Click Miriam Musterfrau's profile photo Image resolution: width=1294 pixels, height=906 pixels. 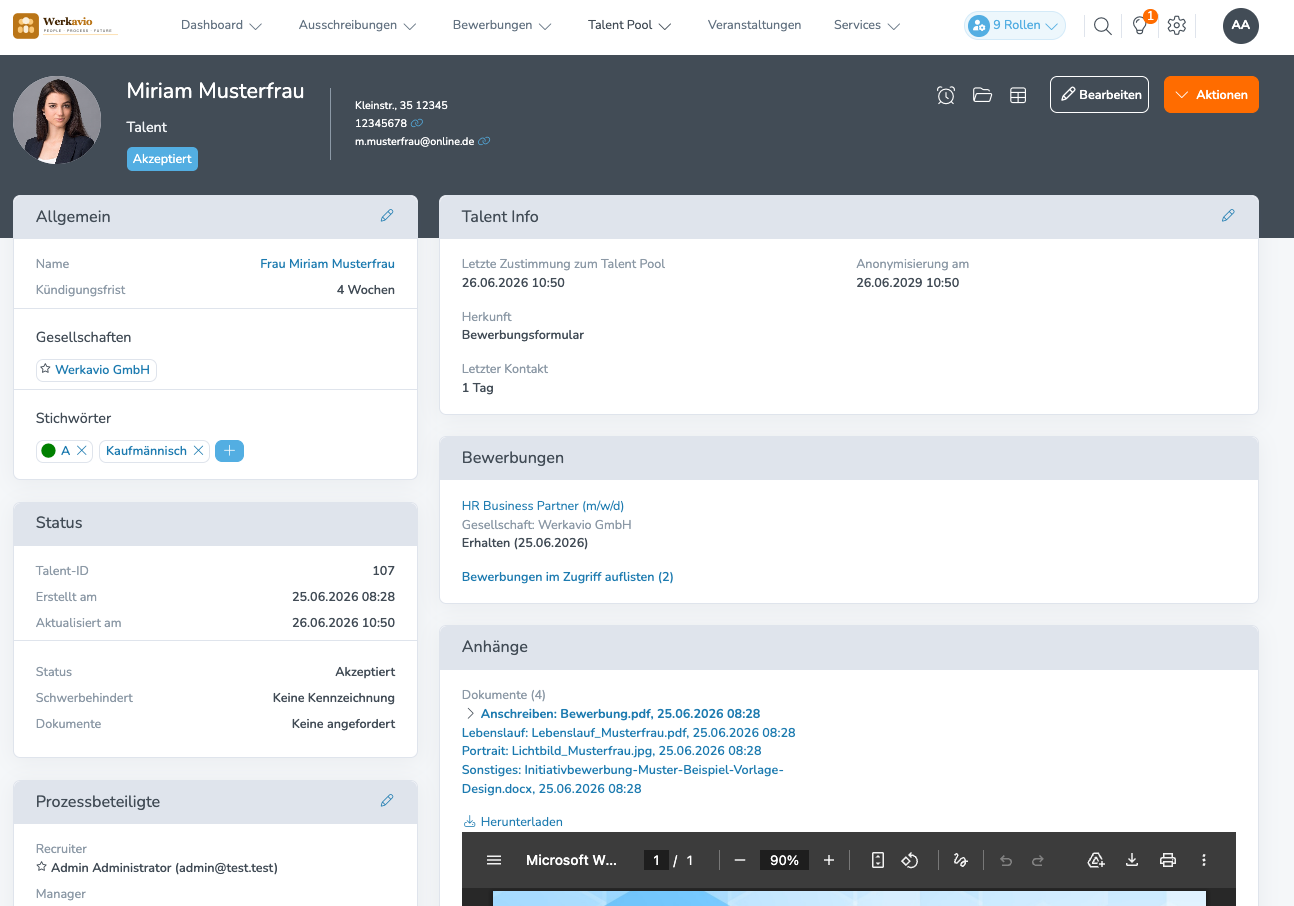57,120
